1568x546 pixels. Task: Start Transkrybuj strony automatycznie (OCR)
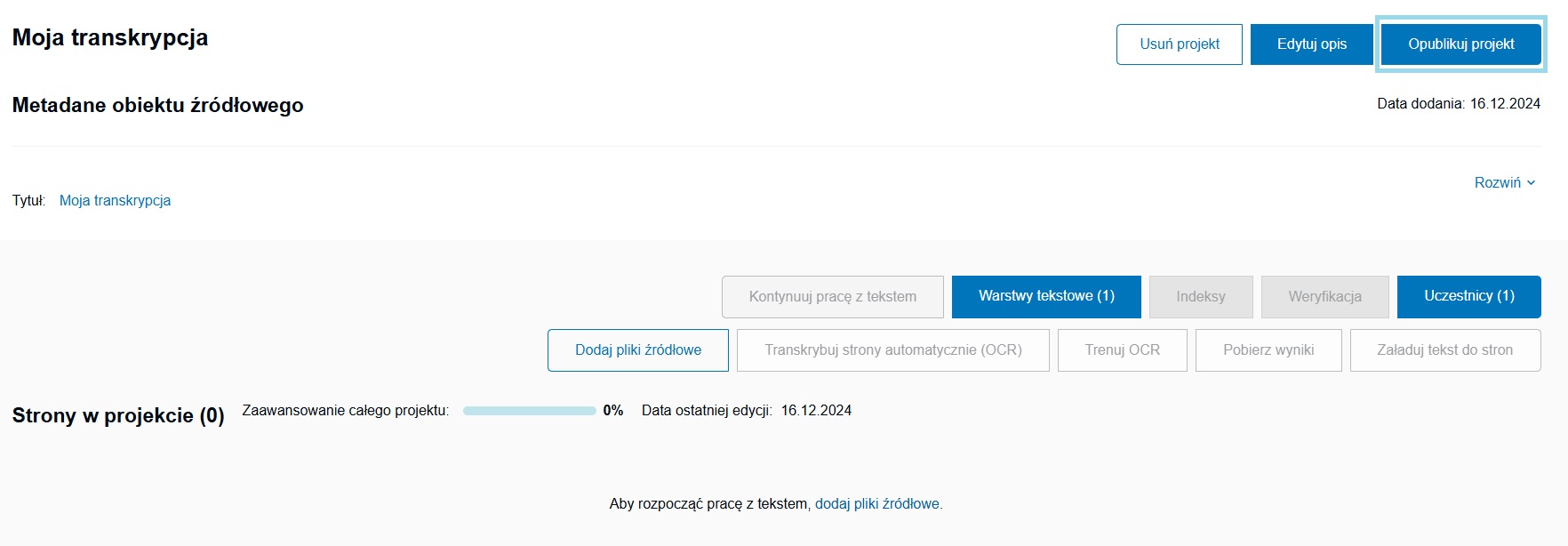pyautogui.click(x=893, y=350)
